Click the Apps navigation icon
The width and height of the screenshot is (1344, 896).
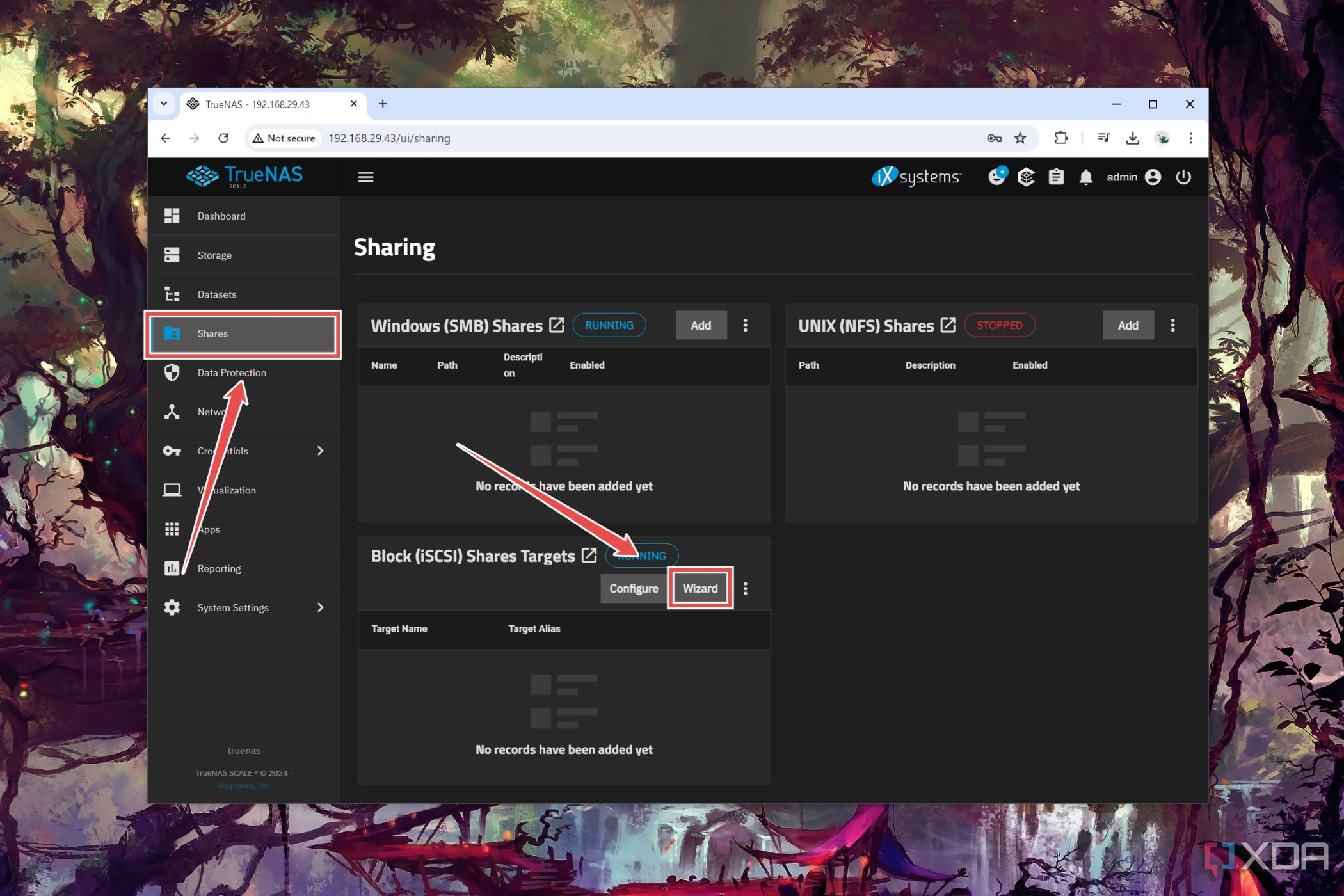pos(175,529)
